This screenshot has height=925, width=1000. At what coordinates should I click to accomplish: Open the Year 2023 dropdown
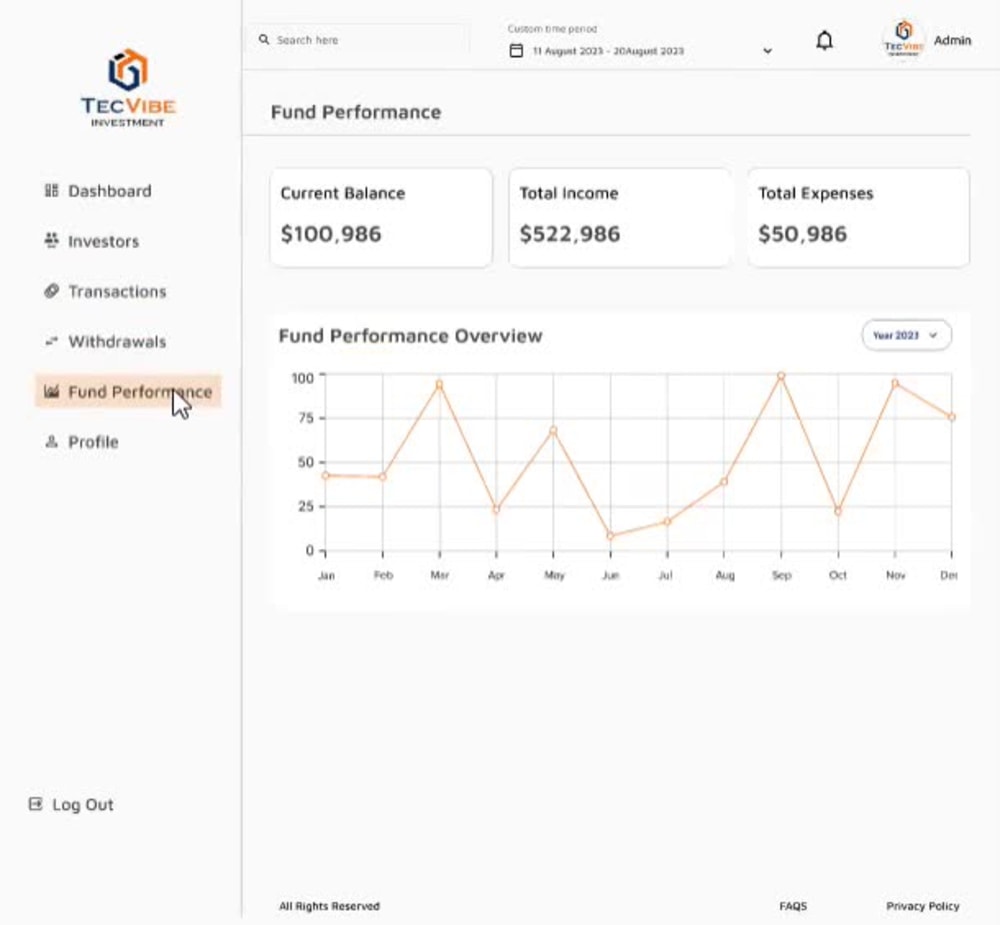(x=905, y=336)
